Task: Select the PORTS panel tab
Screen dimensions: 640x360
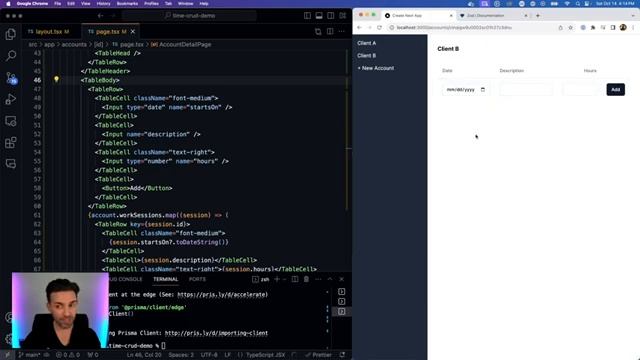Action: (x=197, y=279)
